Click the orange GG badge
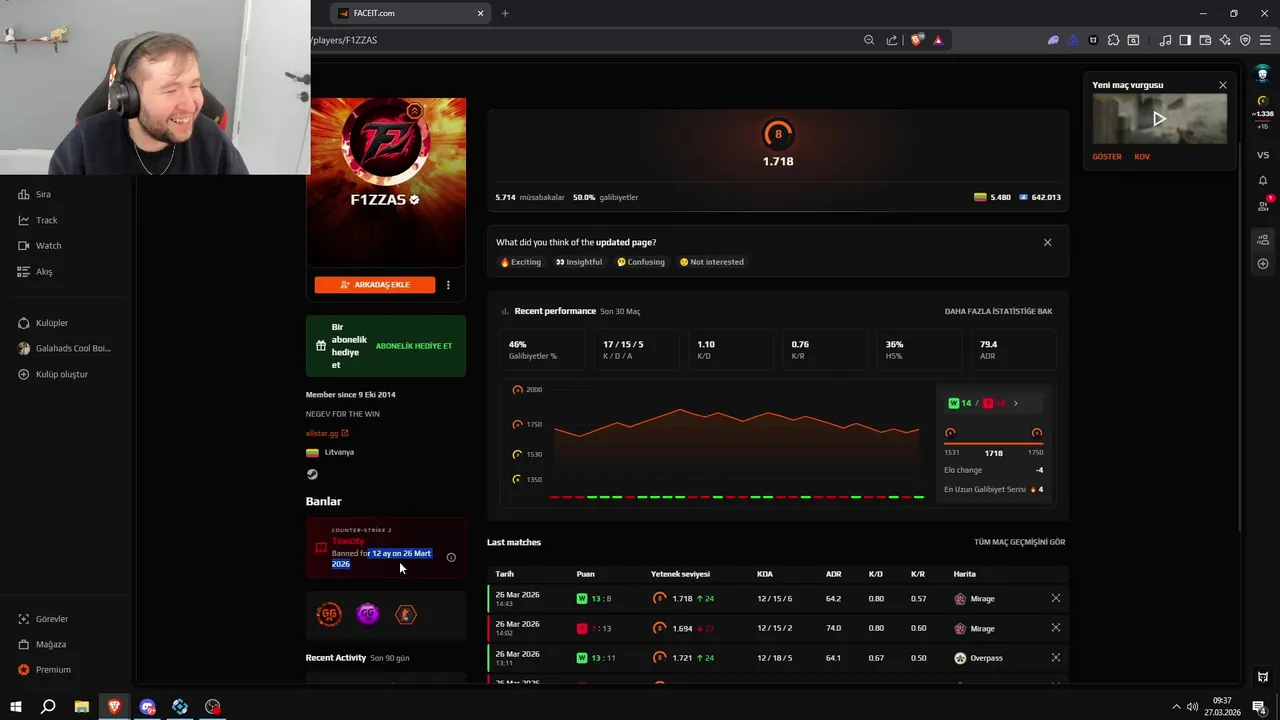1280x720 pixels. pos(329,614)
